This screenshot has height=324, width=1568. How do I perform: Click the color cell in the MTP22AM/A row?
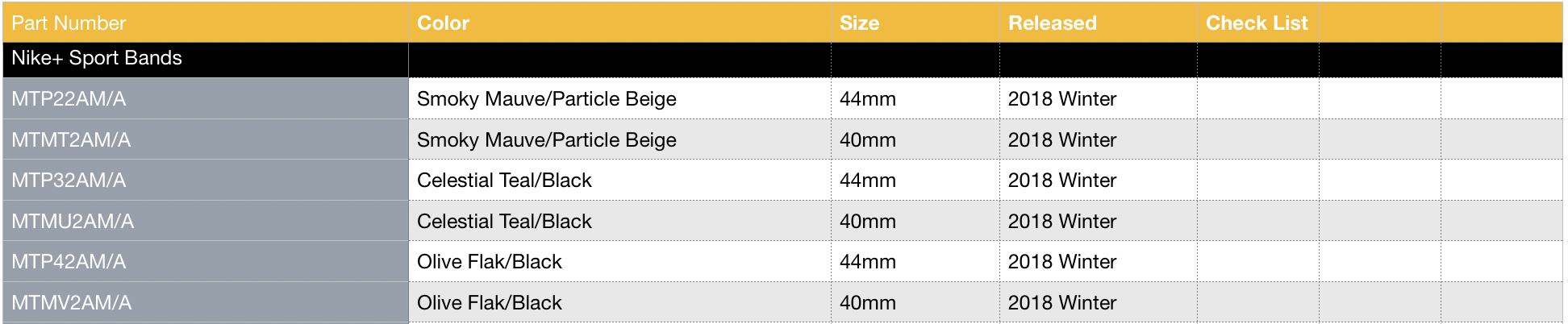pyautogui.click(x=546, y=99)
